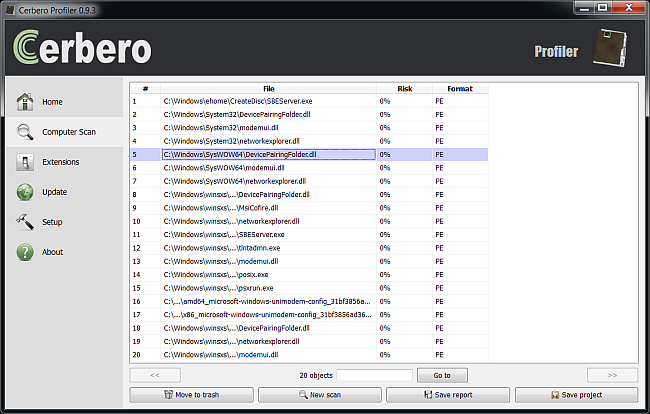Click the About question mark icon

click(25, 252)
